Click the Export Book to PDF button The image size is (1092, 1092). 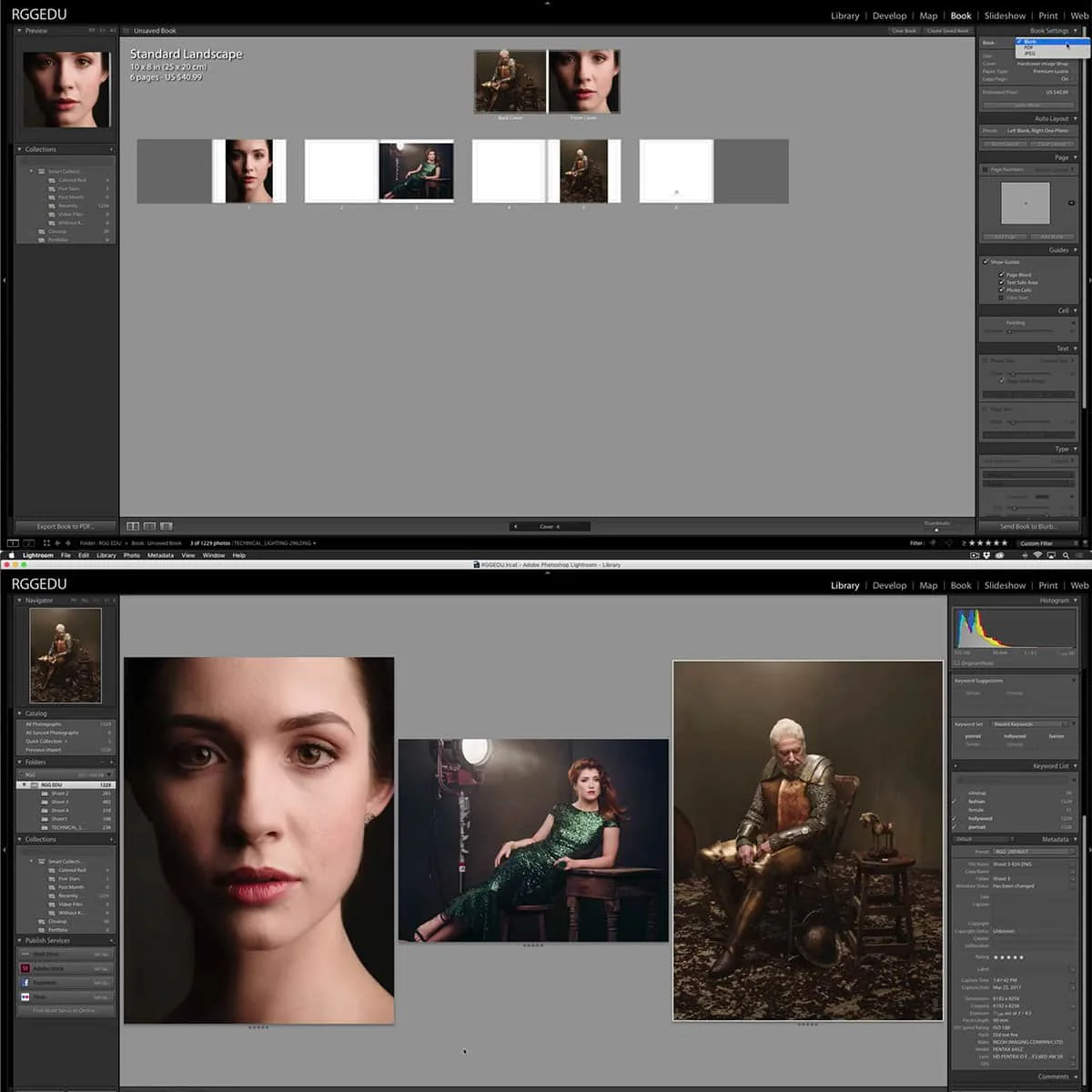click(x=66, y=526)
